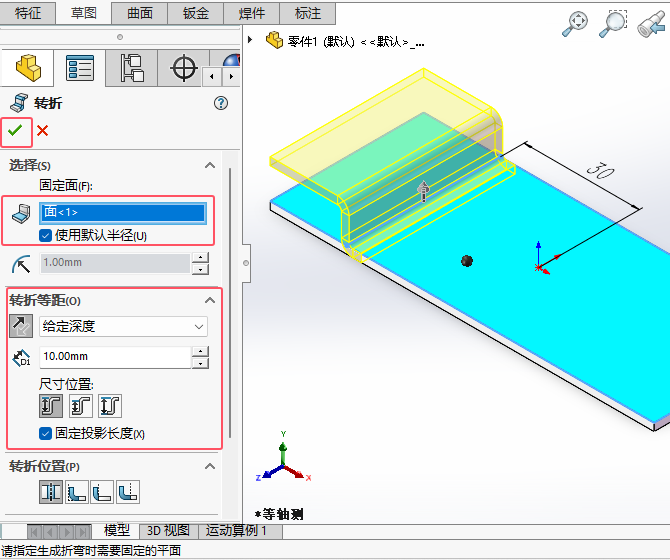670x560 pixels.
Task: Toggle 使用默认半径 checkbox
Action: pyautogui.click(x=45, y=236)
